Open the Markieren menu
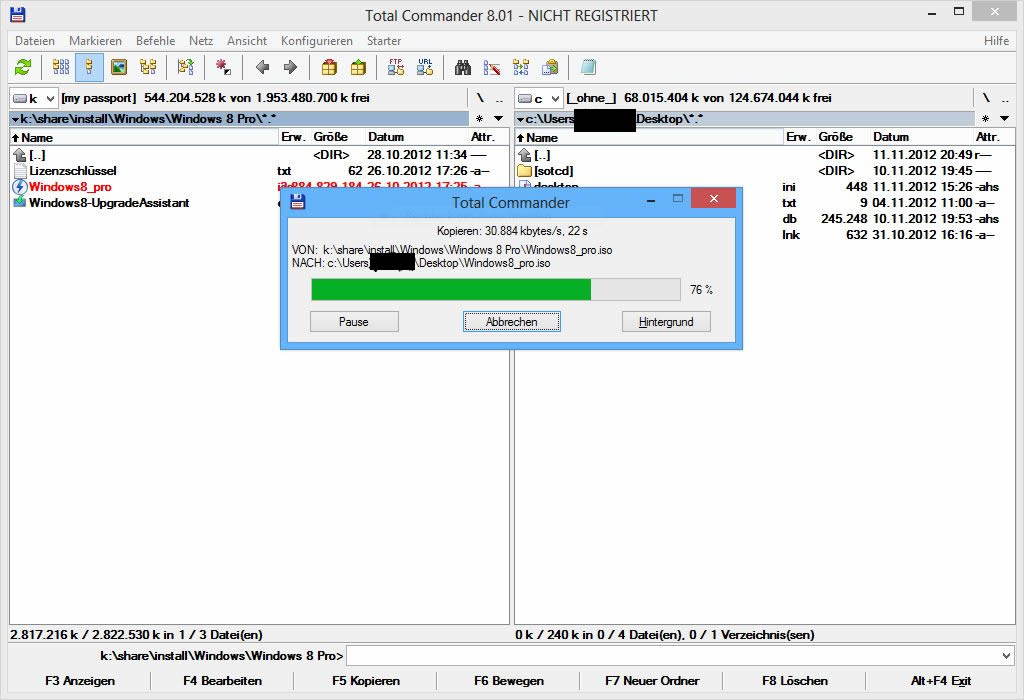1024x700 pixels. tap(95, 40)
